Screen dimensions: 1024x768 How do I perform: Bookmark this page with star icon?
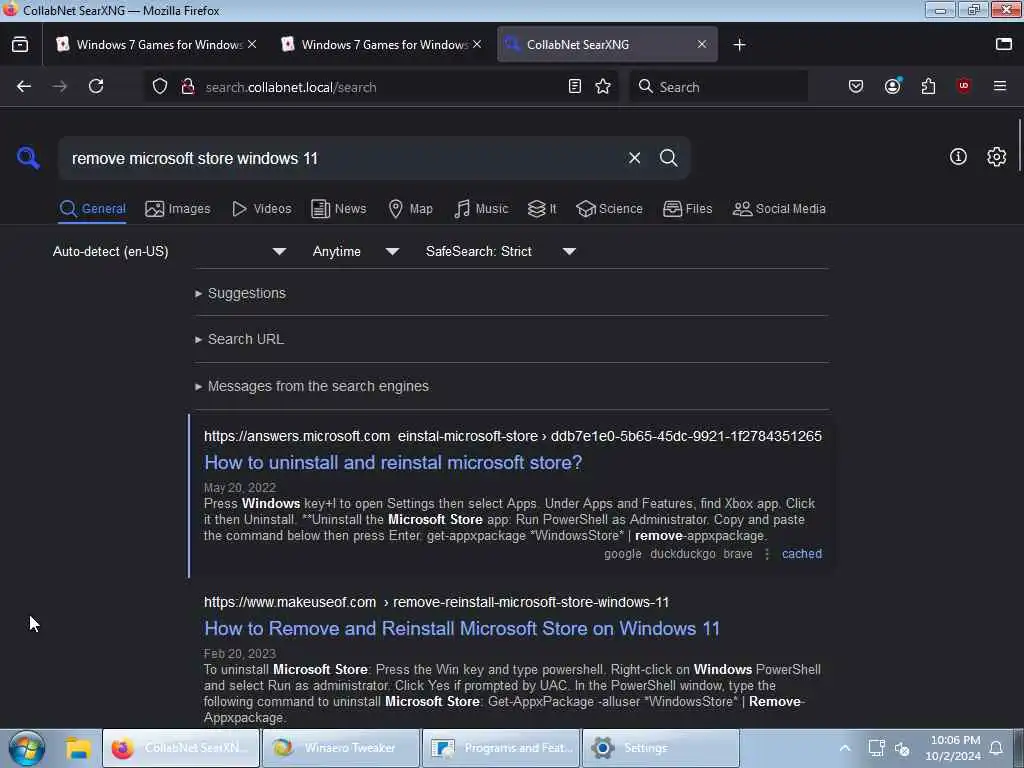pyautogui.click(x=603, y=86)
